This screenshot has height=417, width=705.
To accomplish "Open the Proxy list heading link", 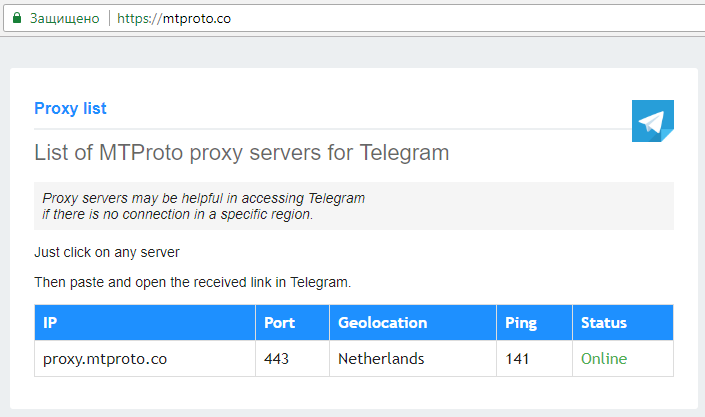I will click(x=70, y=108).
